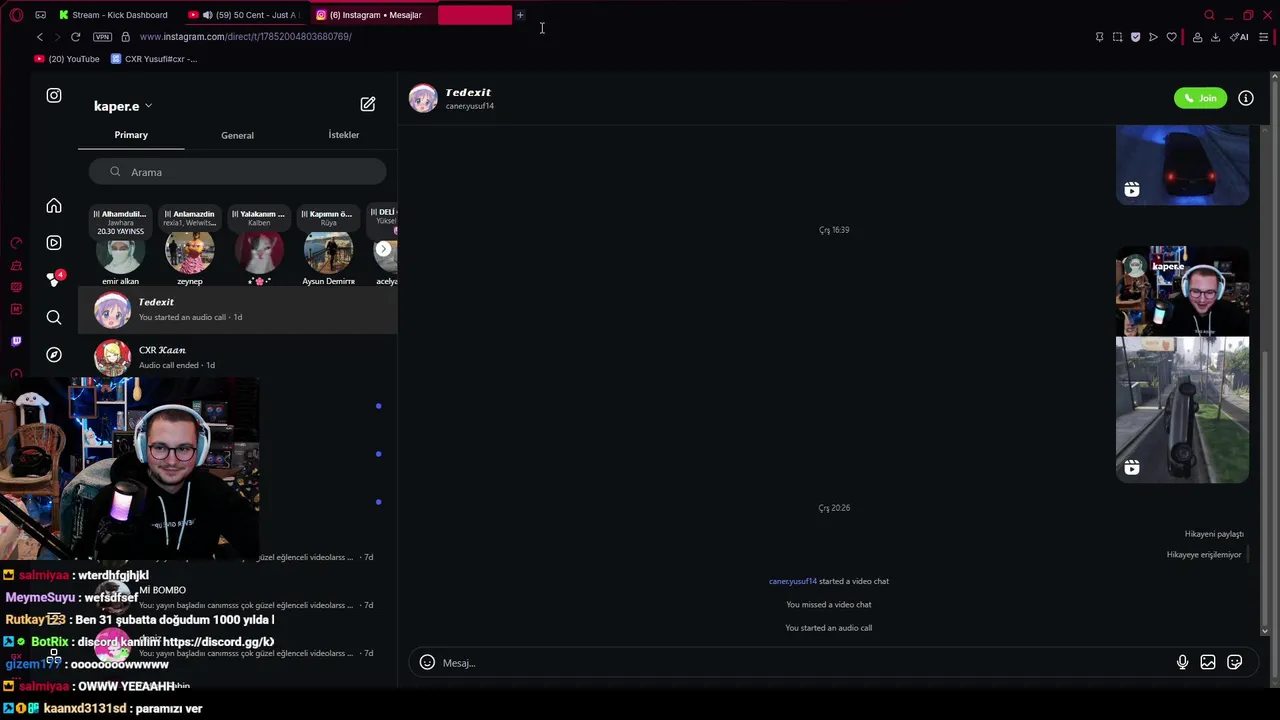
Task: Click the chat vertical scrollbar
Action: (x=1265, y=490)
